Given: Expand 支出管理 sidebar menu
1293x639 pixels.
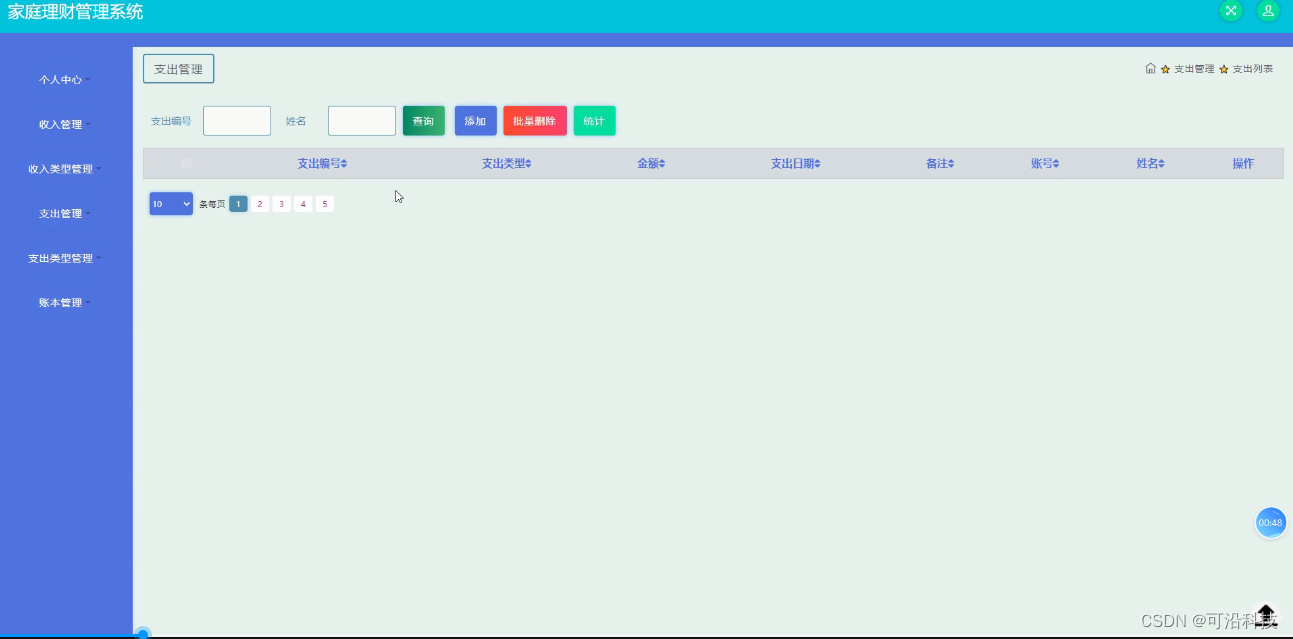Looking at the screenshot, I should 65,214.
